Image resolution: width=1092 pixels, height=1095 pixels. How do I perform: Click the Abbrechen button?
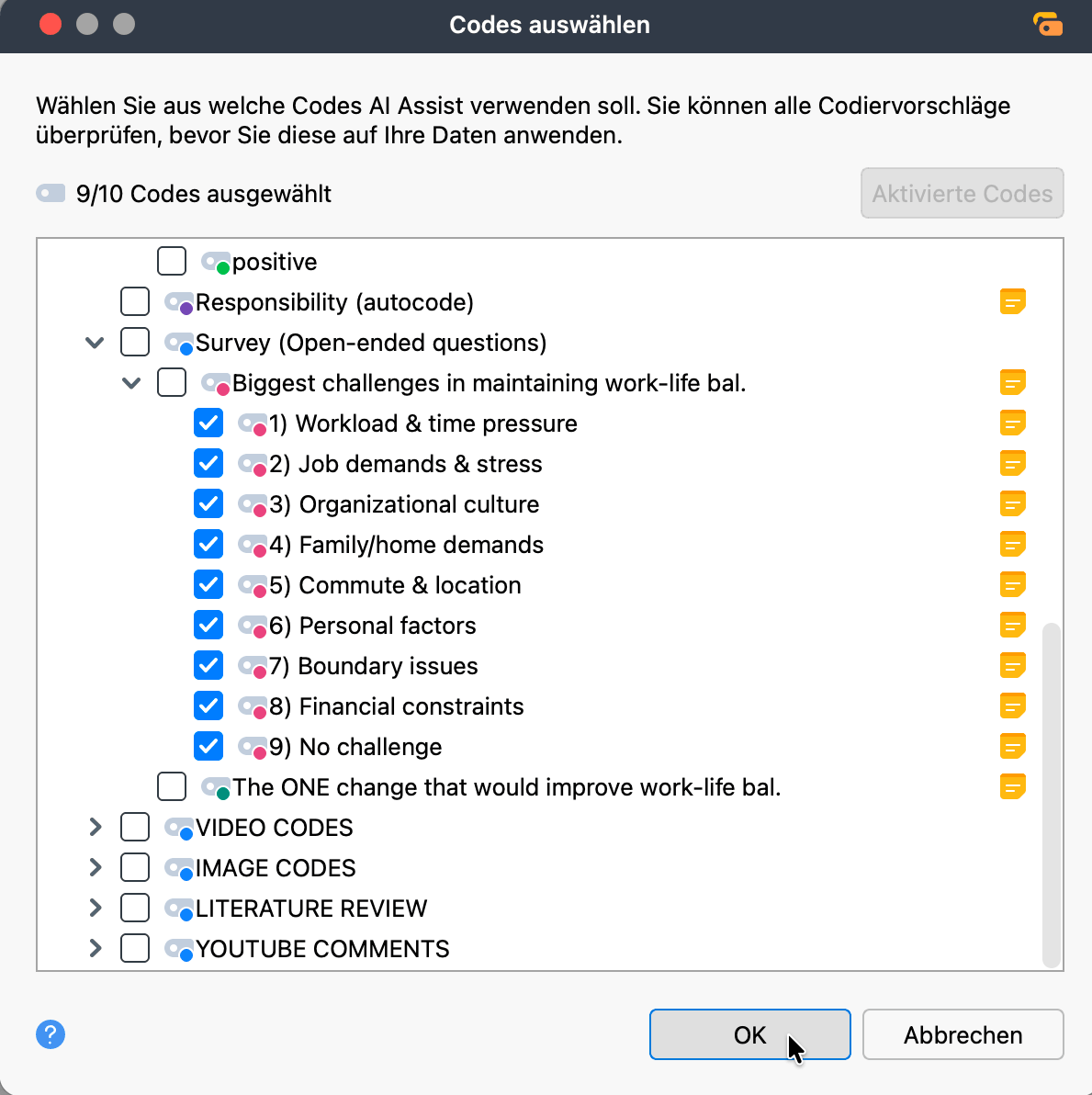(963, 1034)
